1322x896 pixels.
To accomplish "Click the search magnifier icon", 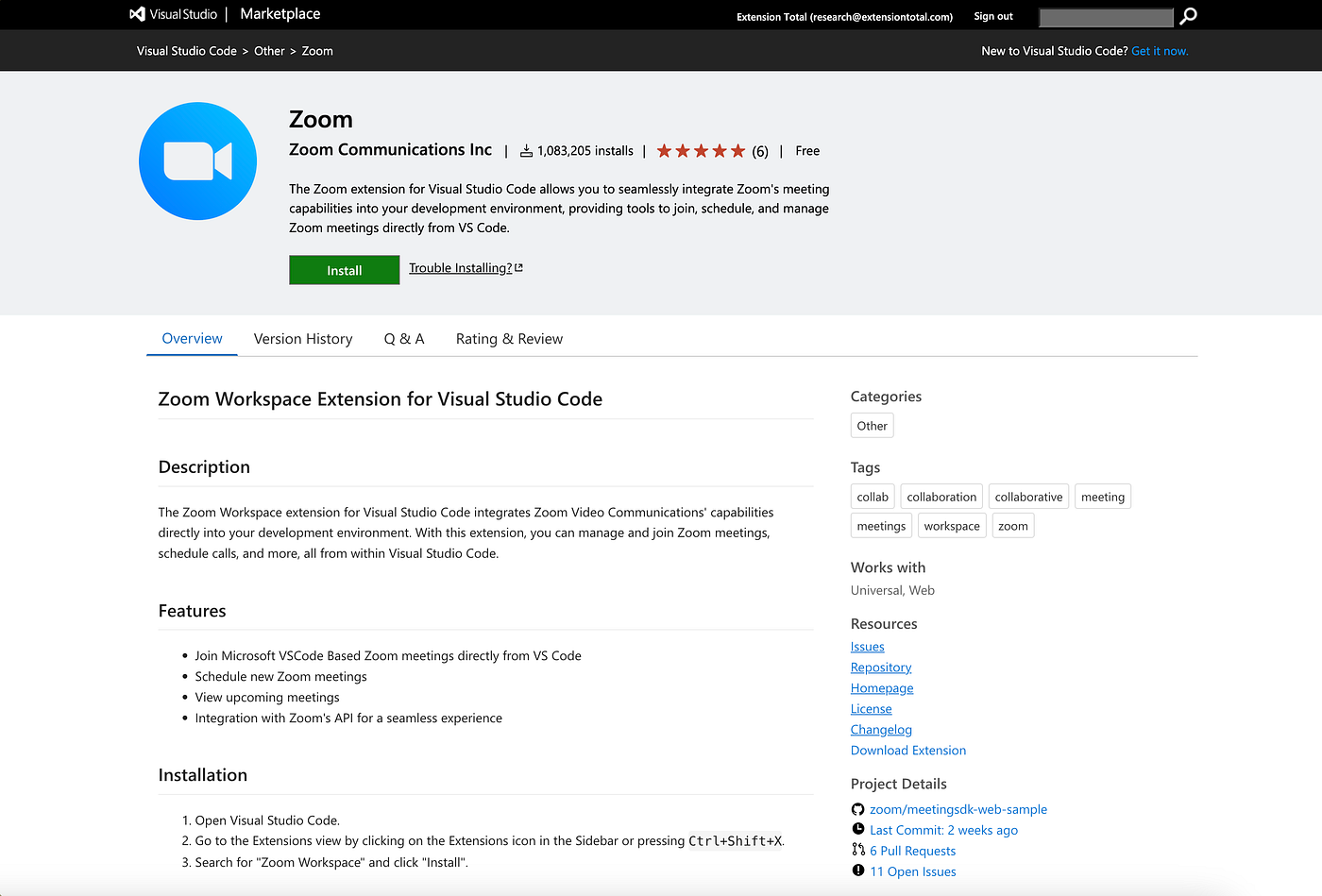I will (x=1189, y=16).
